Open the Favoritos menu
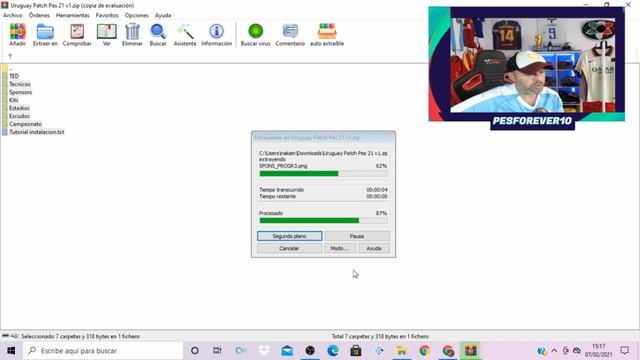 107,15
